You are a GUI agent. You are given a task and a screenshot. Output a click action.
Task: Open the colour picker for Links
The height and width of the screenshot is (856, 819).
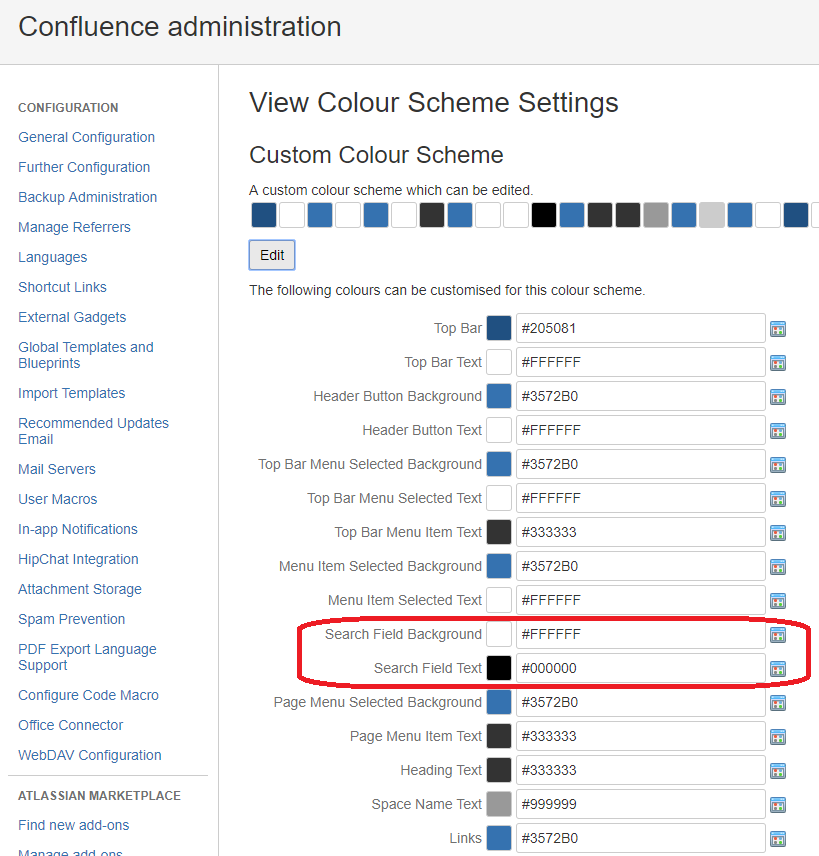(778, 838)
